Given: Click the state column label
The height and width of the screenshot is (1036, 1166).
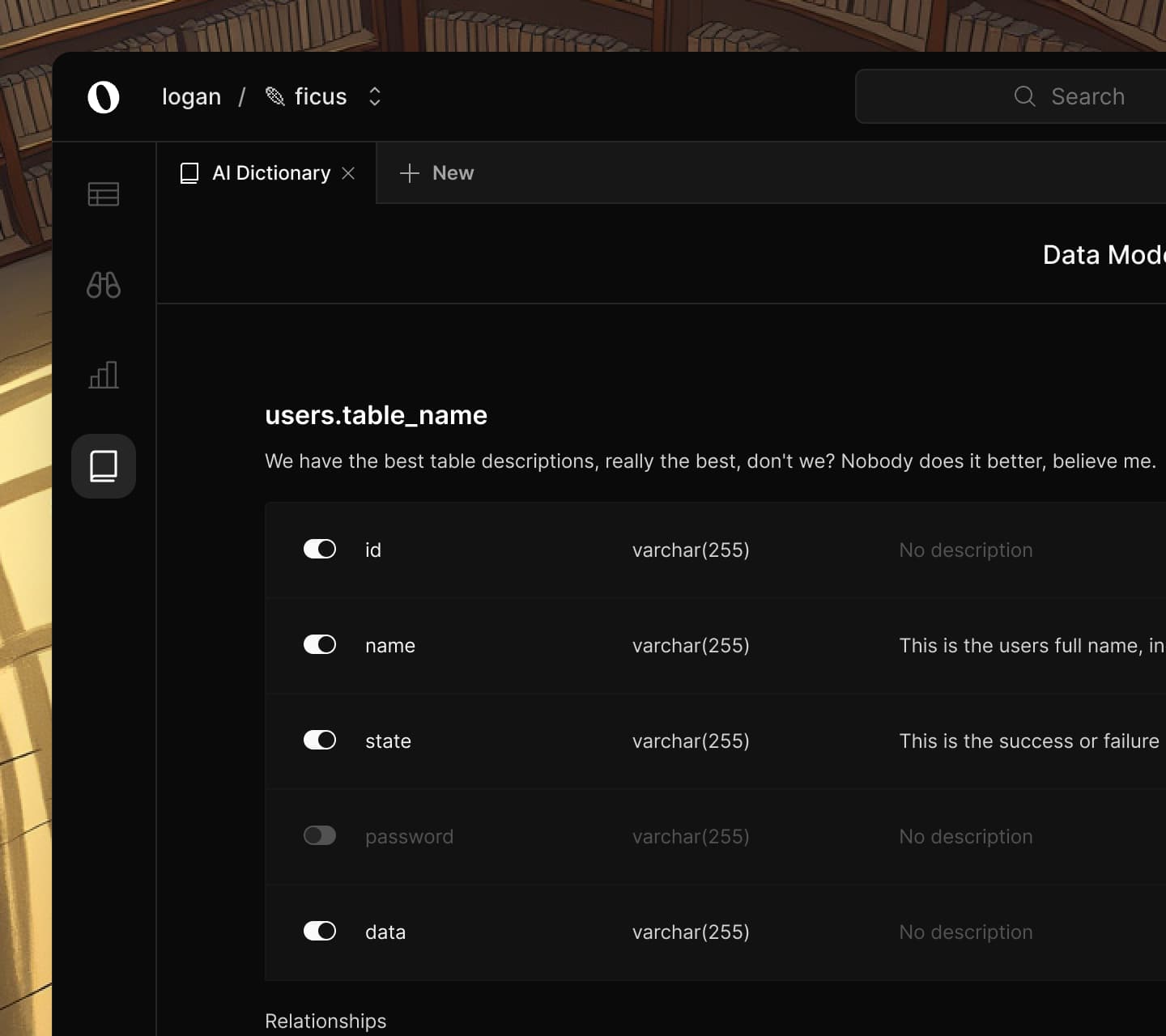Looking at the screenshot, I should click(388, 741).
